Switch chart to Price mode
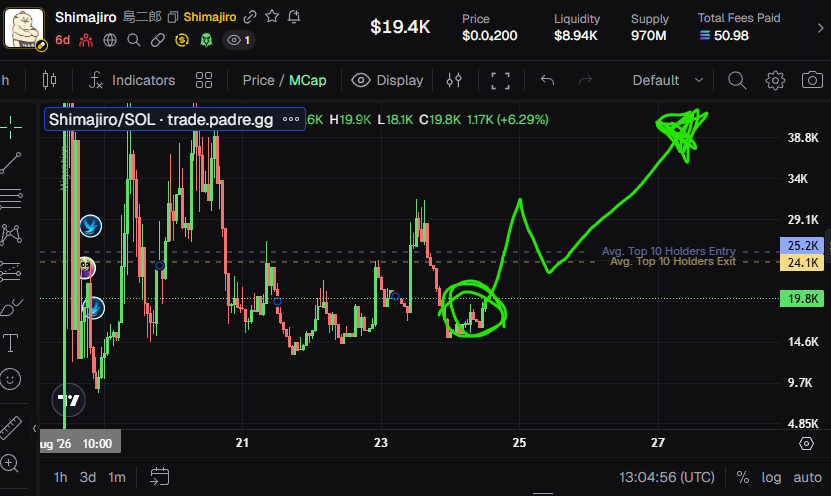831x496 pixels. coord(259,80)
